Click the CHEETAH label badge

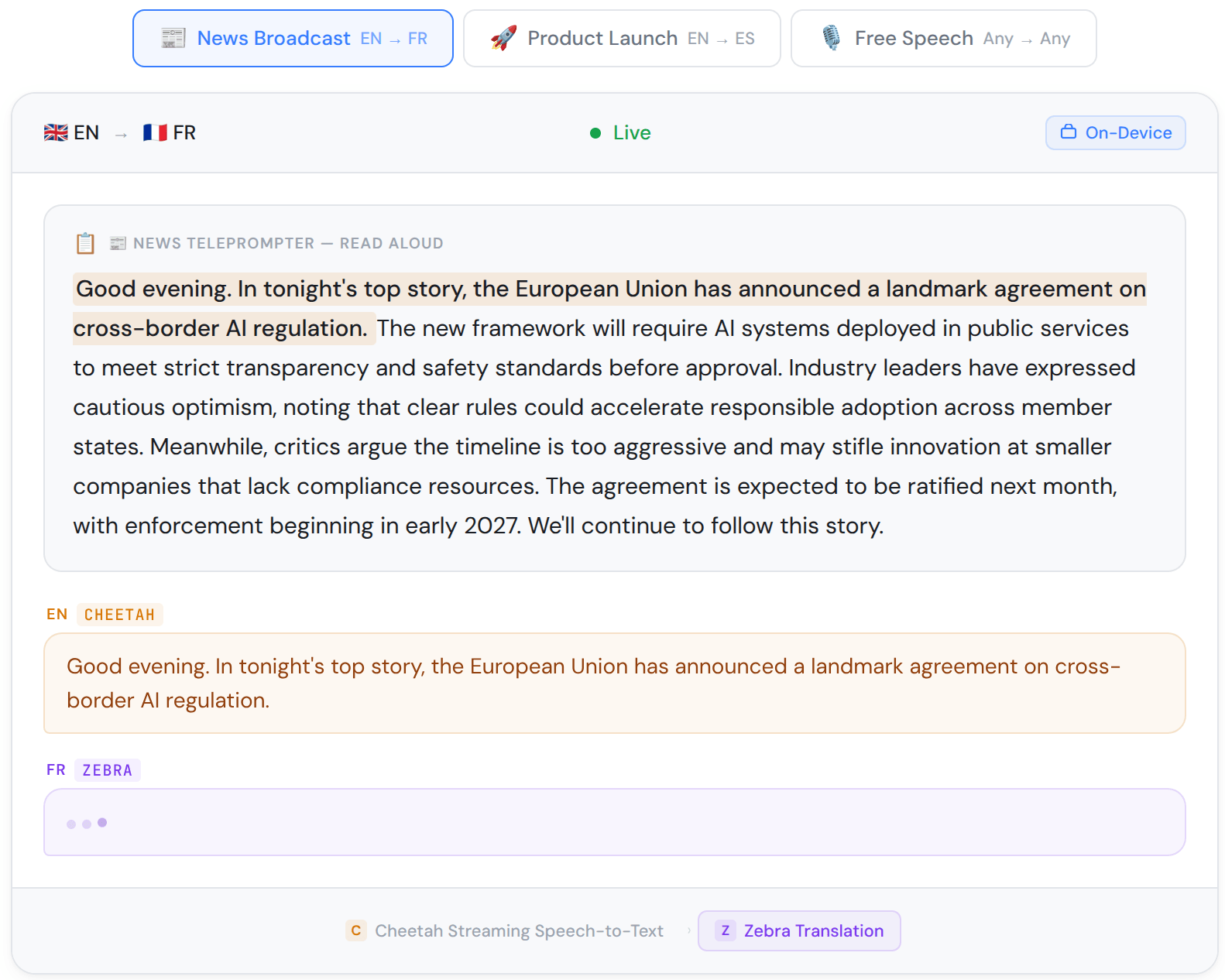click(120, 615)
